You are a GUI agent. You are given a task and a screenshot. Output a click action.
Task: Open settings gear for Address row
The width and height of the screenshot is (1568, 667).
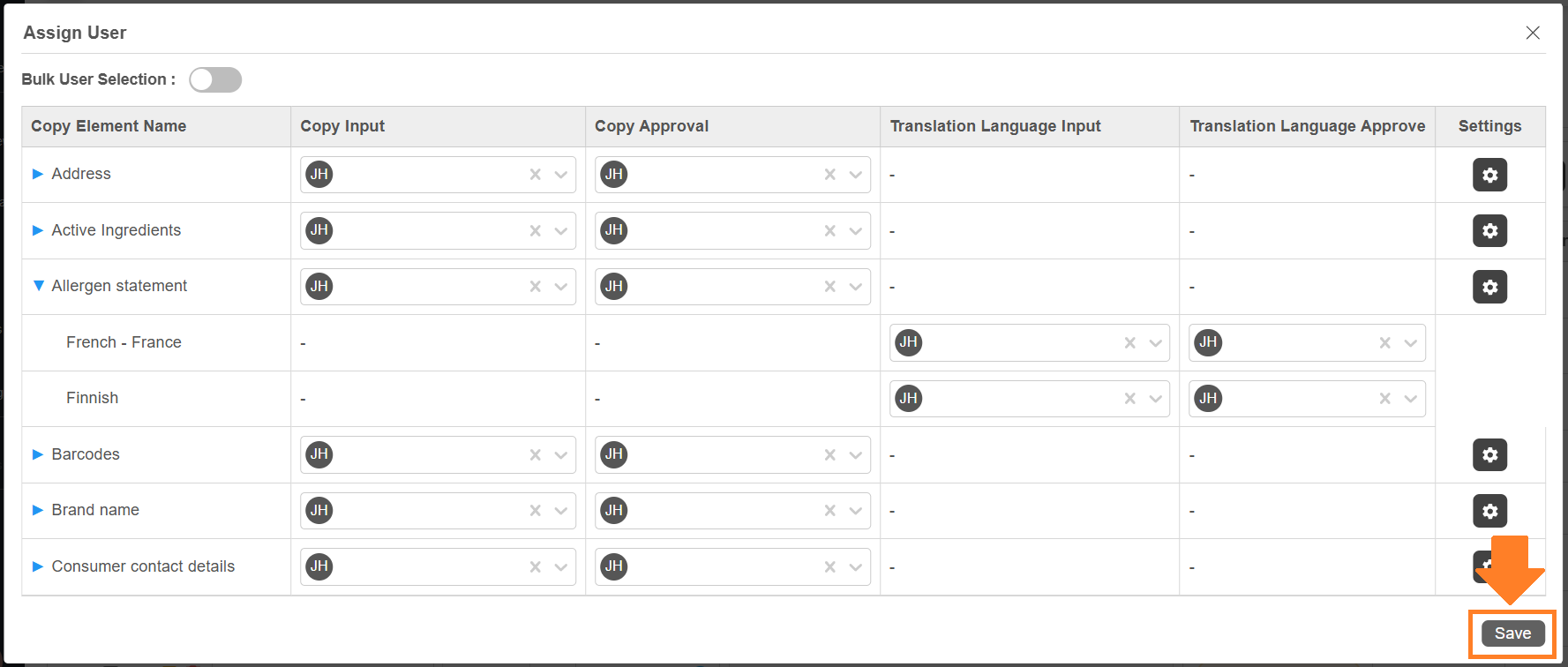coord(1489,175)
